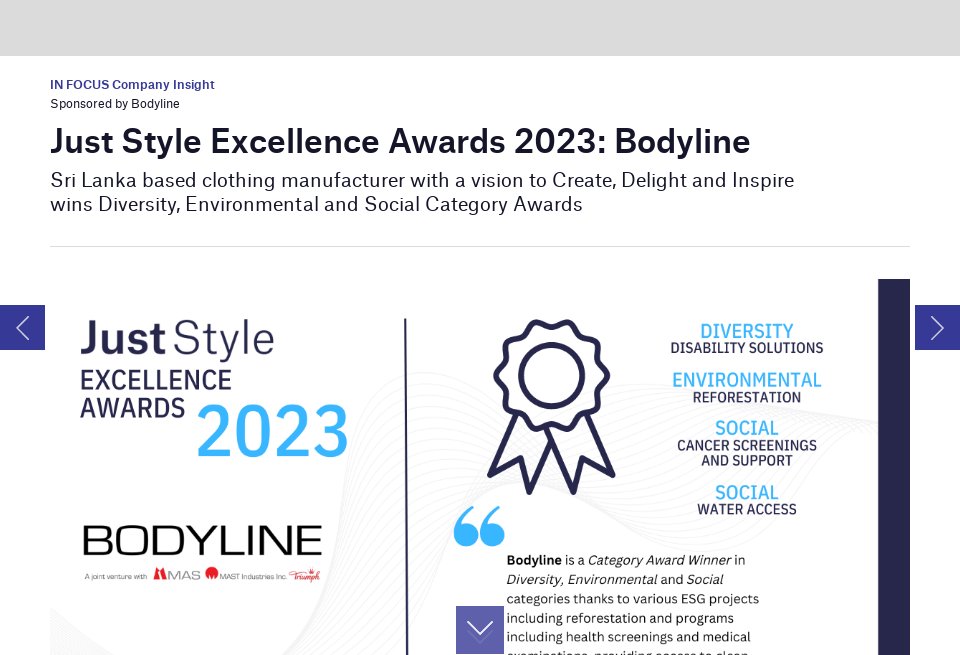Select the ENVIRONMENTAL Reforestation text
960x655 pixels.
pyautogui.click(x=747, y=387)
